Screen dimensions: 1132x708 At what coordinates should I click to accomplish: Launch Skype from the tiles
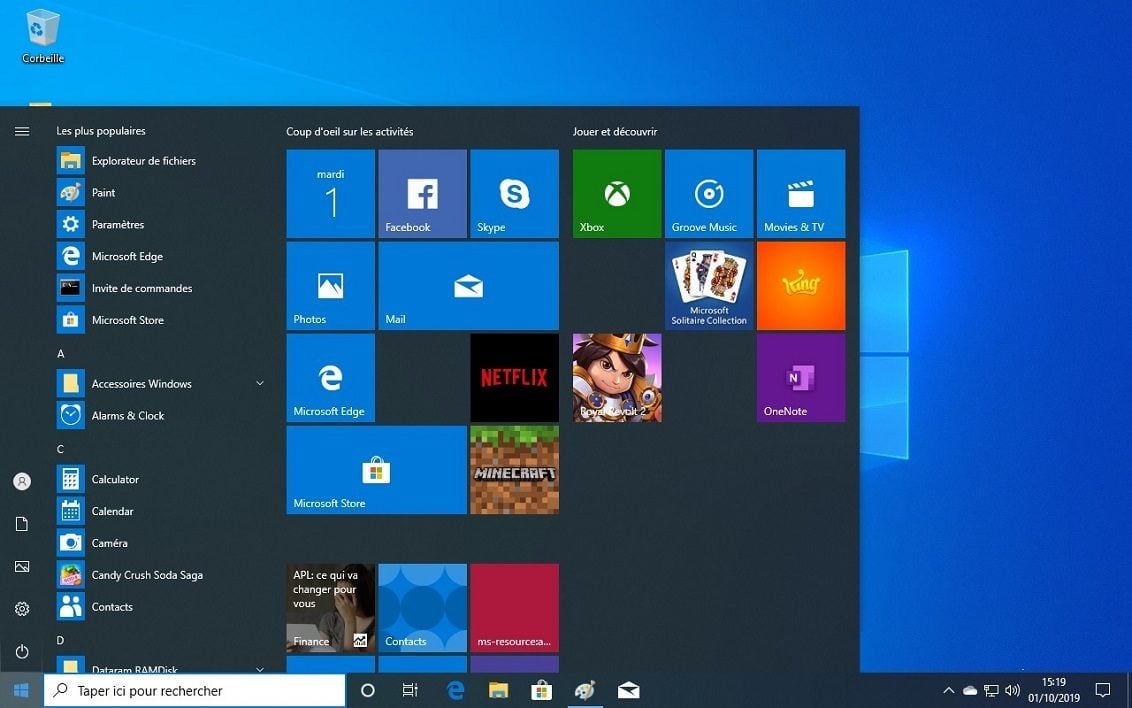click(514, 193)
